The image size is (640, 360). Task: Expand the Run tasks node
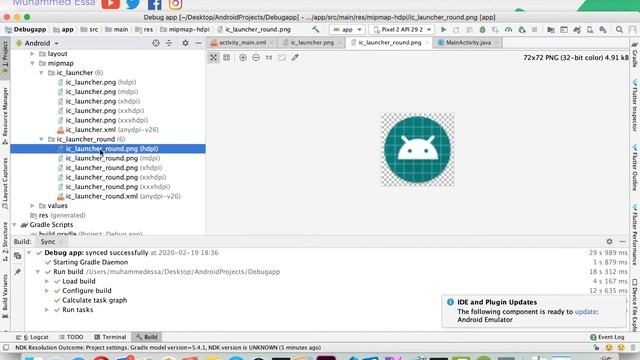click(47, 310)
